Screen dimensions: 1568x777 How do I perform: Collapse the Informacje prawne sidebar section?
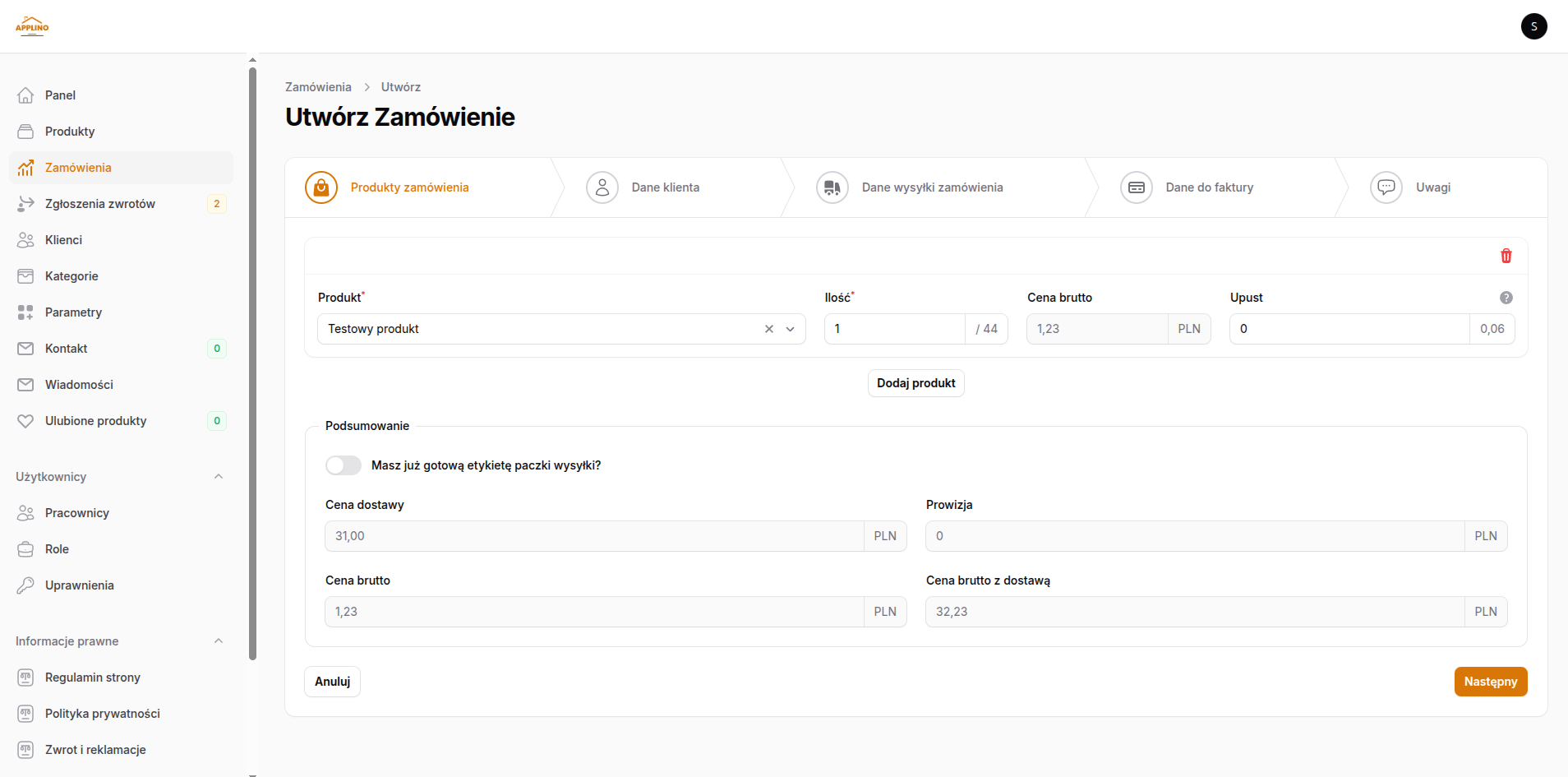[219, 641]
